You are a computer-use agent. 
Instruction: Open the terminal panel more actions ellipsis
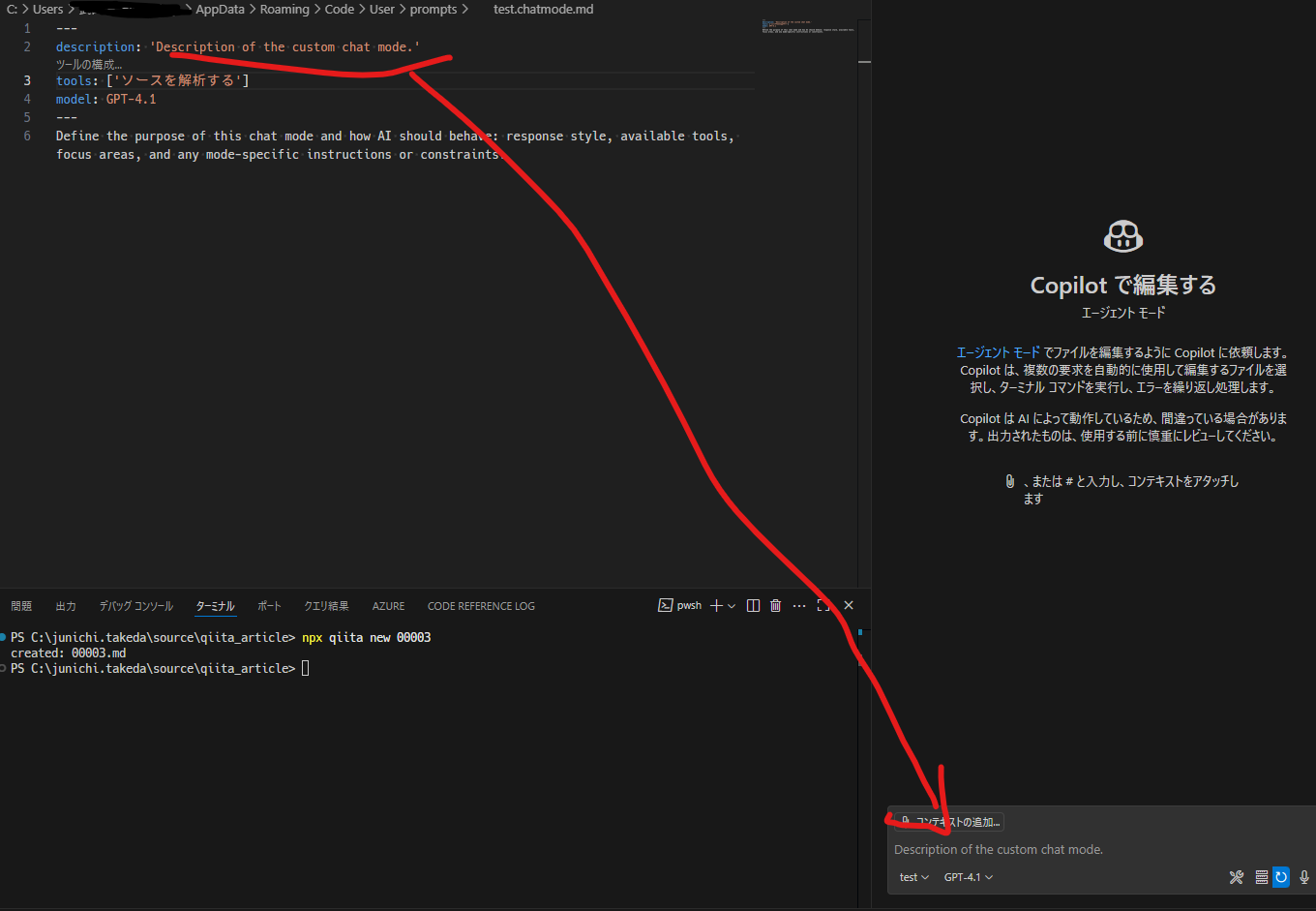pos(799,605)
